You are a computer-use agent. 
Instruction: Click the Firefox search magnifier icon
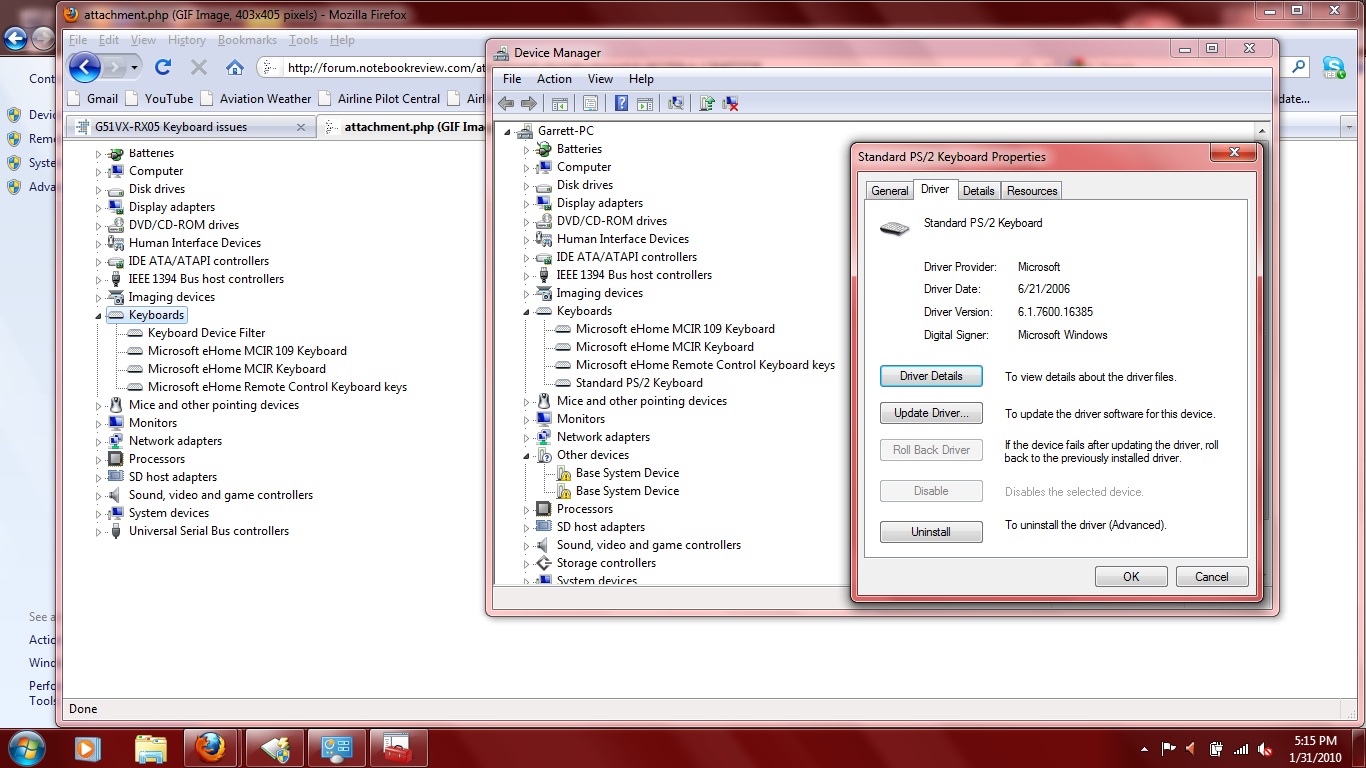point(1298,67)
